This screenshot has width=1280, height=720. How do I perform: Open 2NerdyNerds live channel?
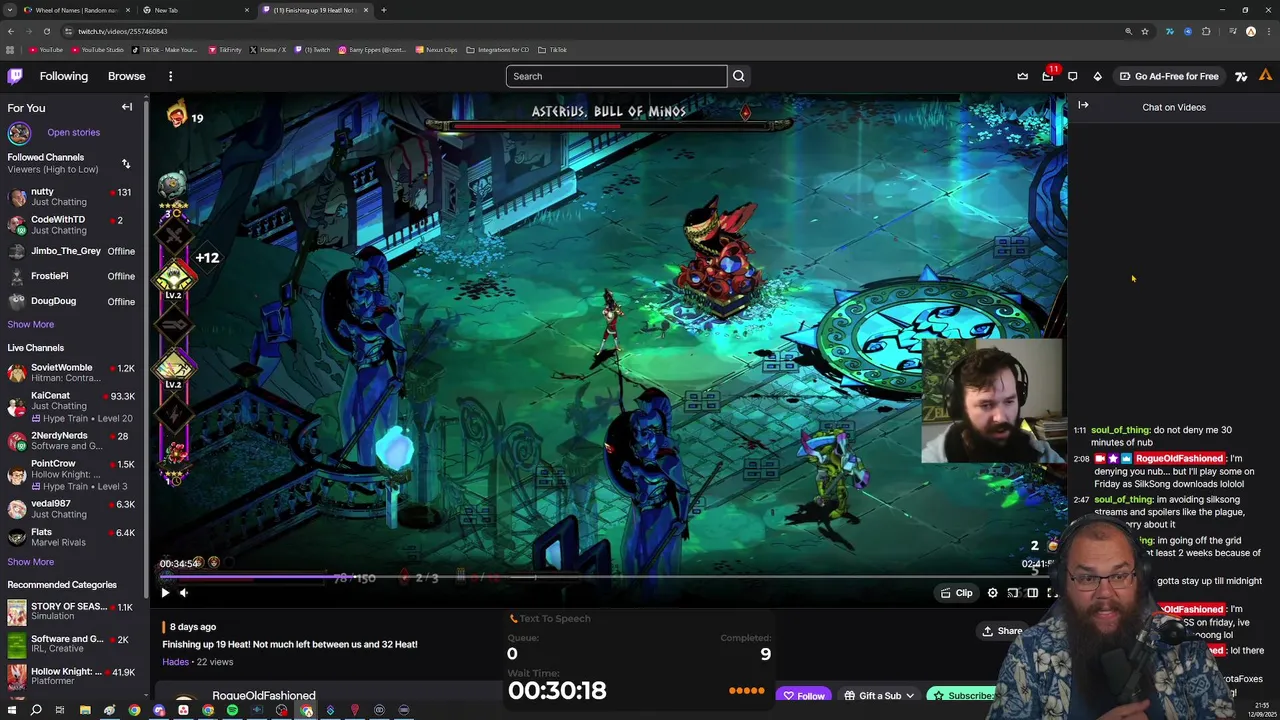(70, 440)
